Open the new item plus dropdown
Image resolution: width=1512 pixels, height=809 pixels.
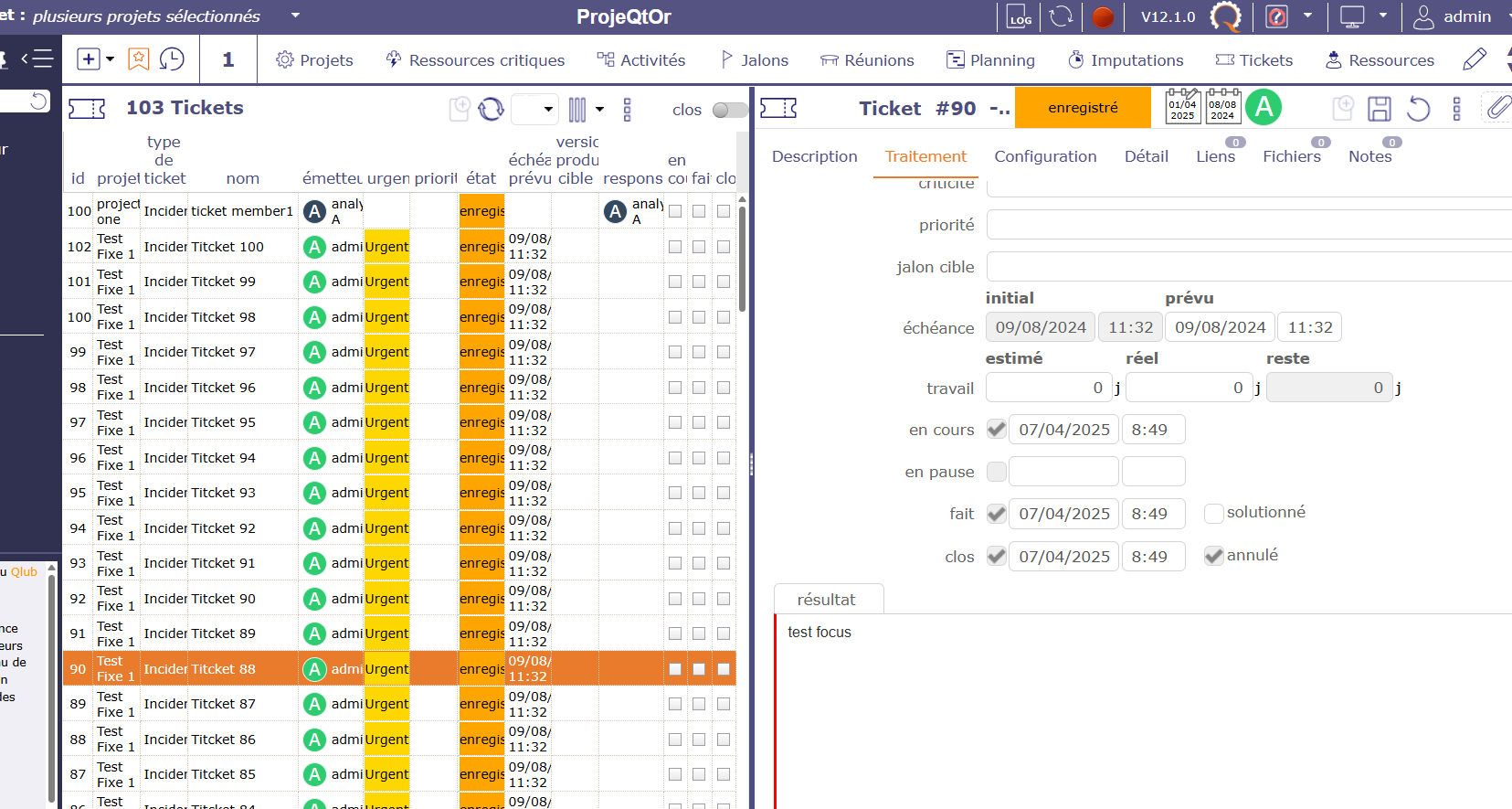coord(96,59)
